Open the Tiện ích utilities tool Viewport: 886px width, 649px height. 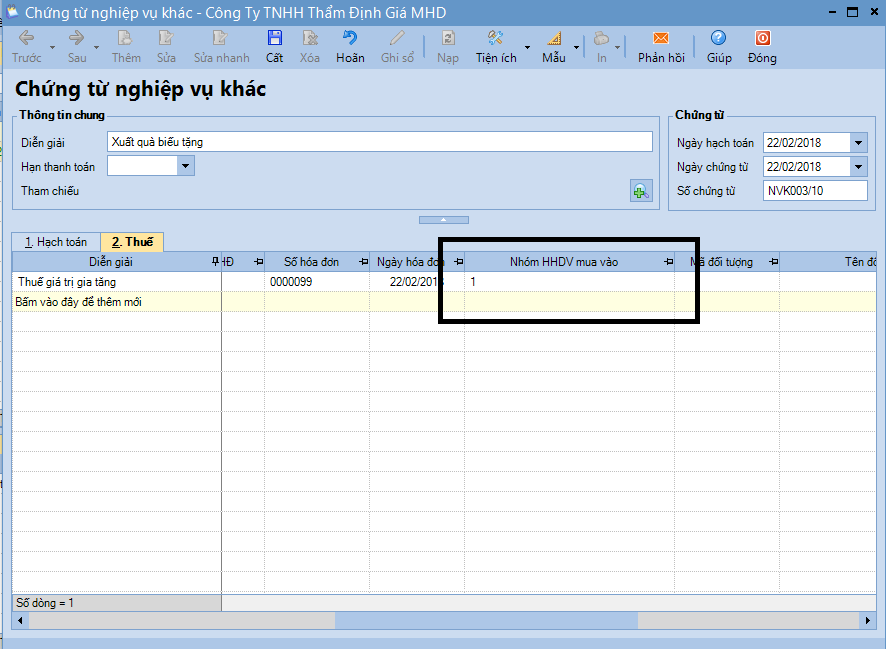click(x=496, y=39)
